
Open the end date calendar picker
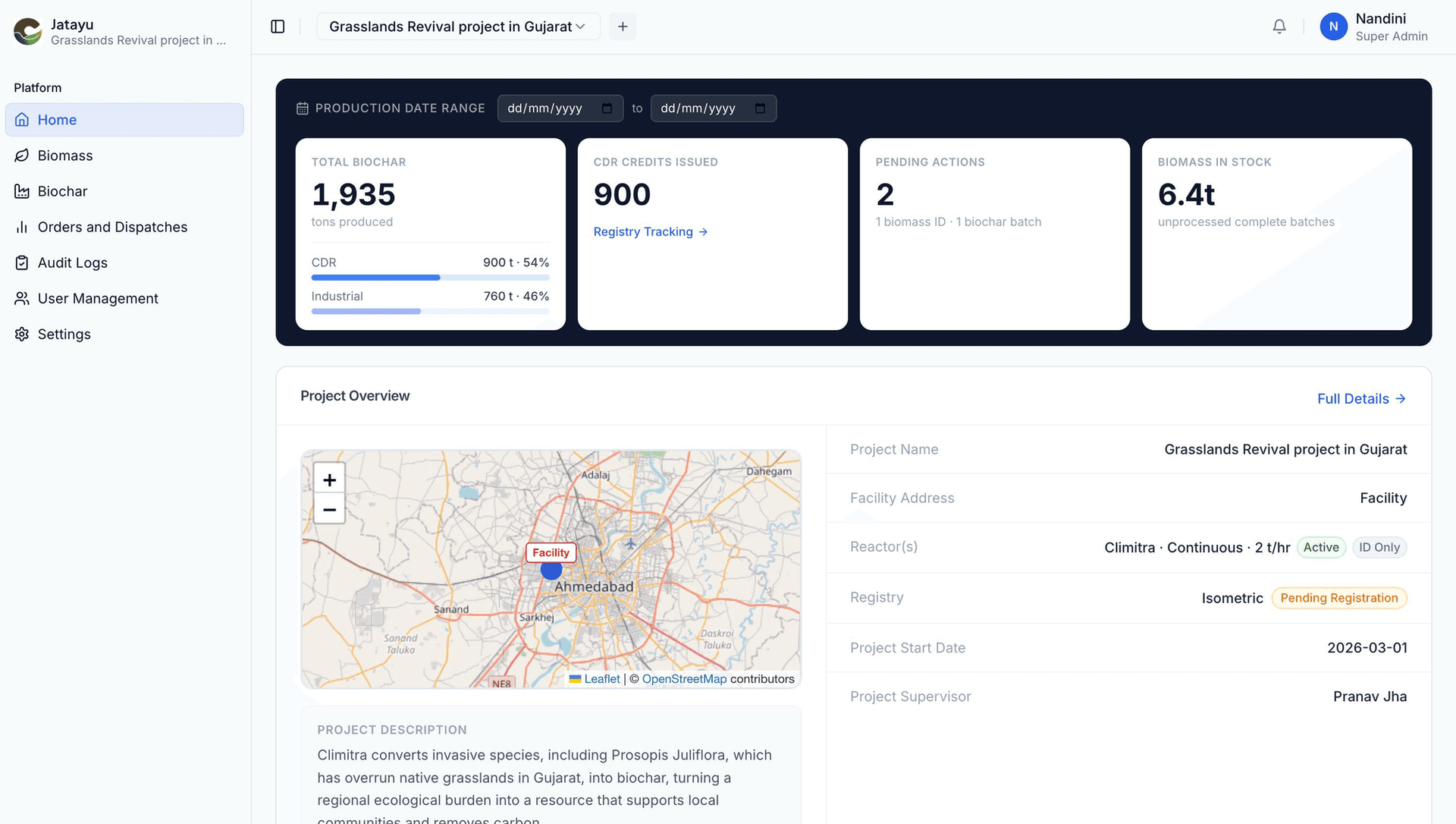[761, 108]
